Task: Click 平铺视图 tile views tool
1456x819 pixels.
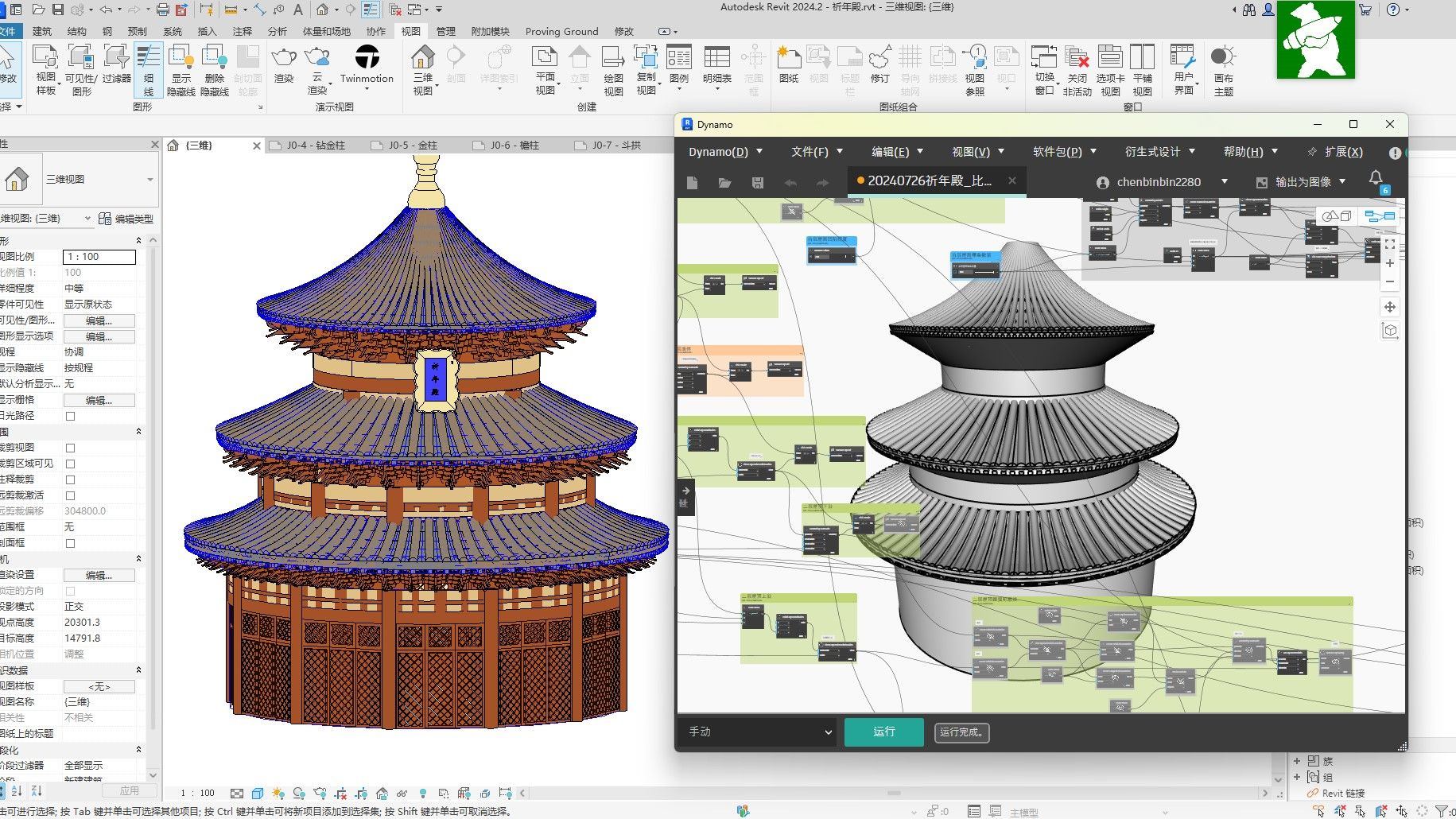Action: point(1143,70)
